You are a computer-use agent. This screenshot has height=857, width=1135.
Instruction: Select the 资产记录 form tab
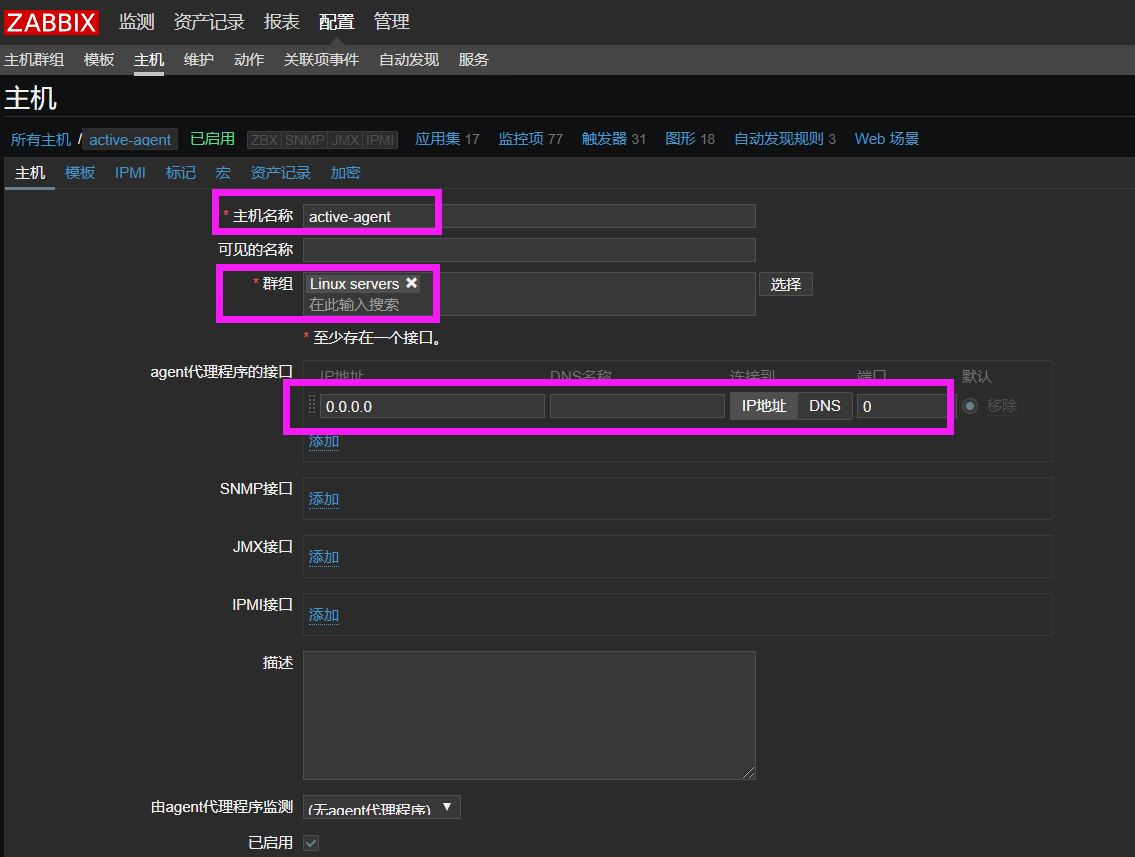280,173
